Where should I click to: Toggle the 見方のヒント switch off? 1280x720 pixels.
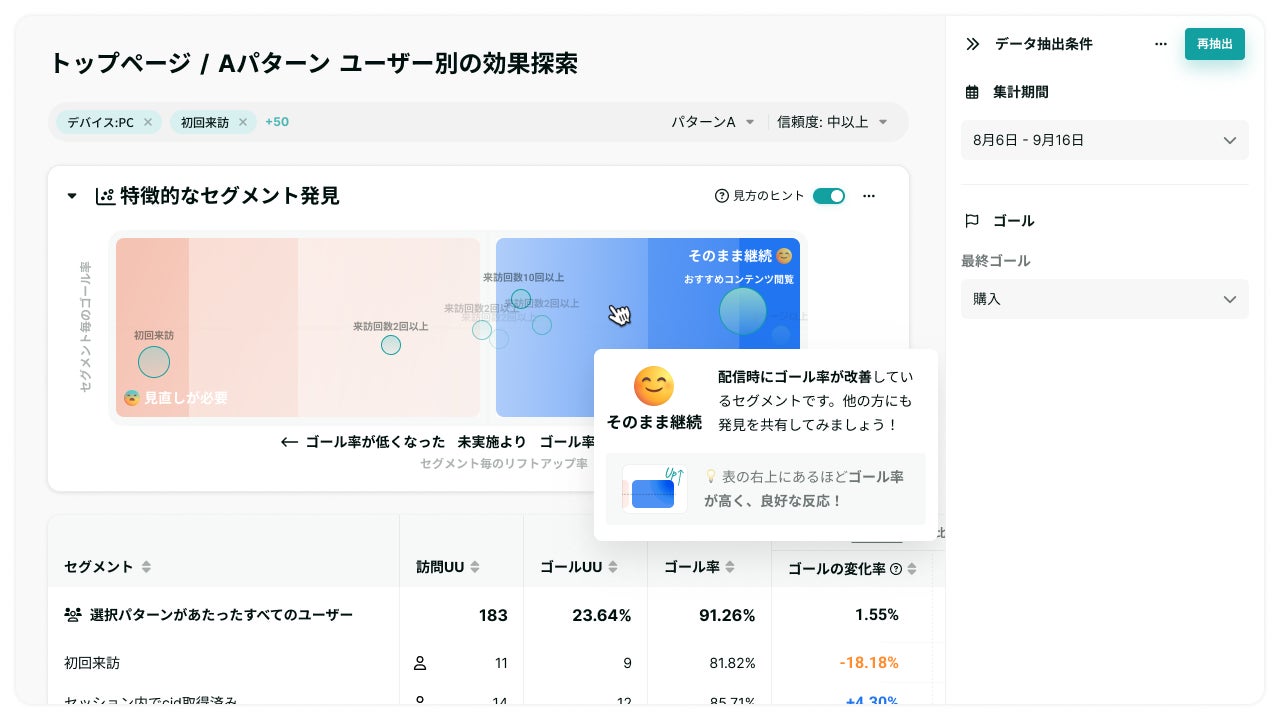(x=829, y=196)
